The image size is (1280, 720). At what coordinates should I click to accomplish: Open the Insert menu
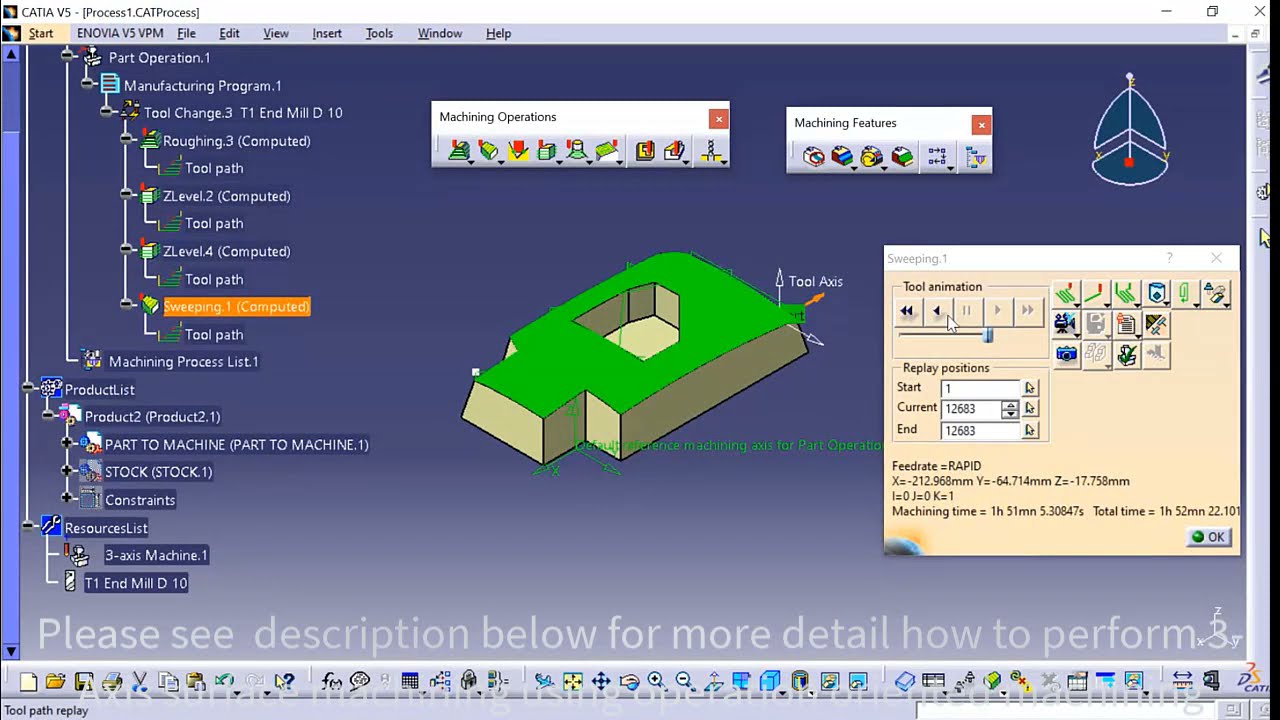pyautogui.click(x=327, y=33)
